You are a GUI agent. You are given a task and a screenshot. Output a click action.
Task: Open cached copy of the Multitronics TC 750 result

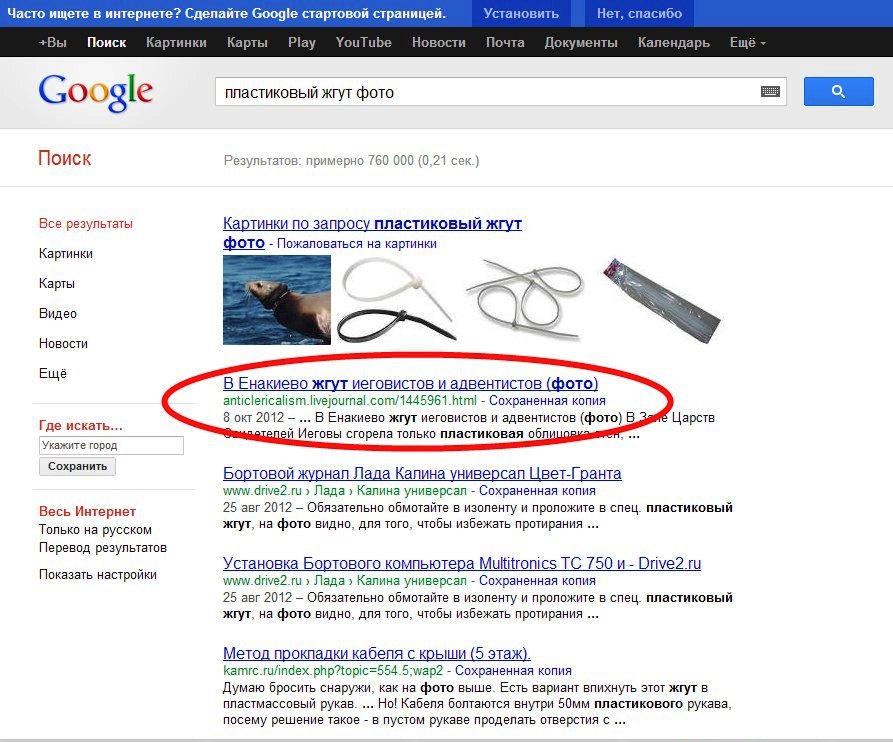537,580
